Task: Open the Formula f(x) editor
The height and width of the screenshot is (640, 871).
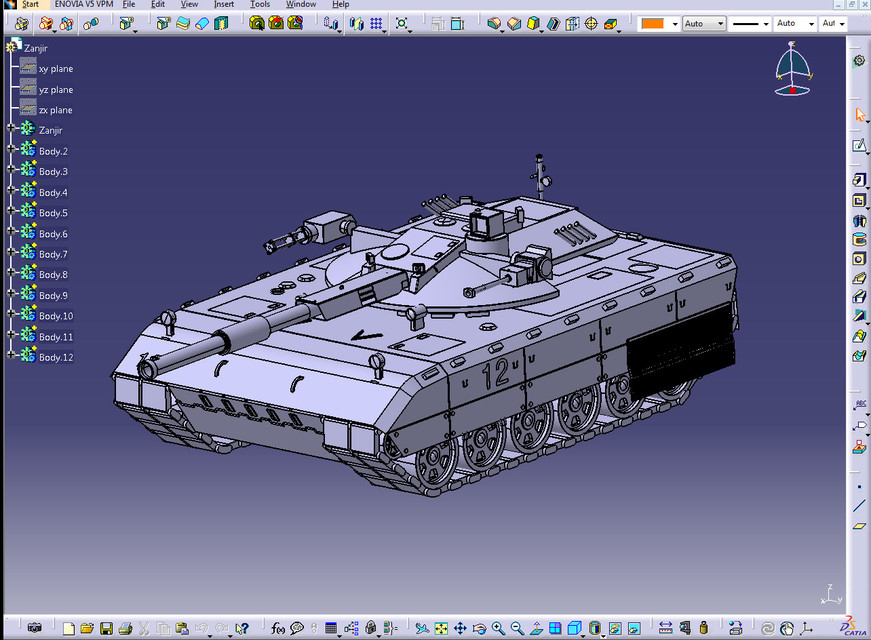Action: [279, 629]
